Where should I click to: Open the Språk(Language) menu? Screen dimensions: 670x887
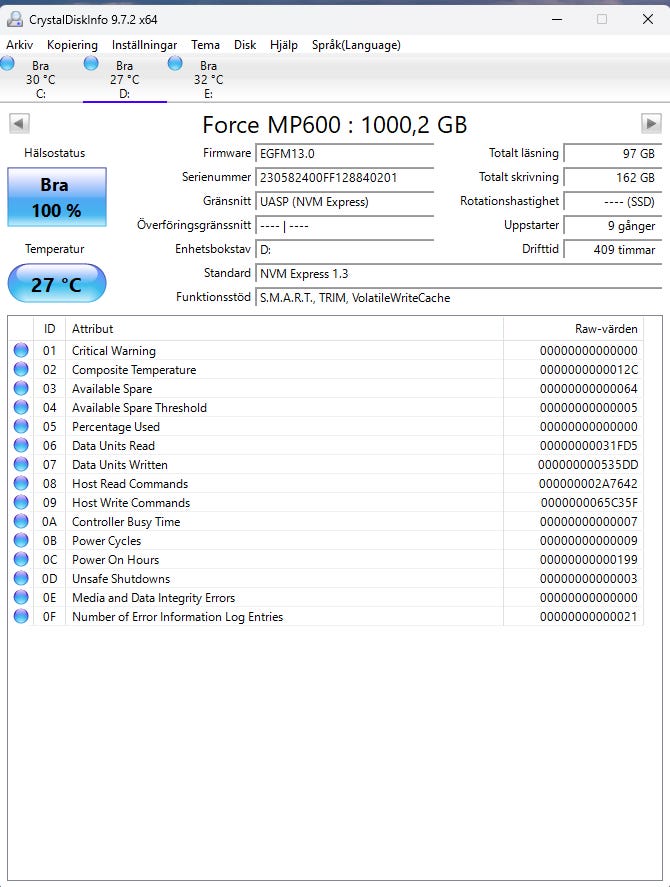(x=356, y=45)
